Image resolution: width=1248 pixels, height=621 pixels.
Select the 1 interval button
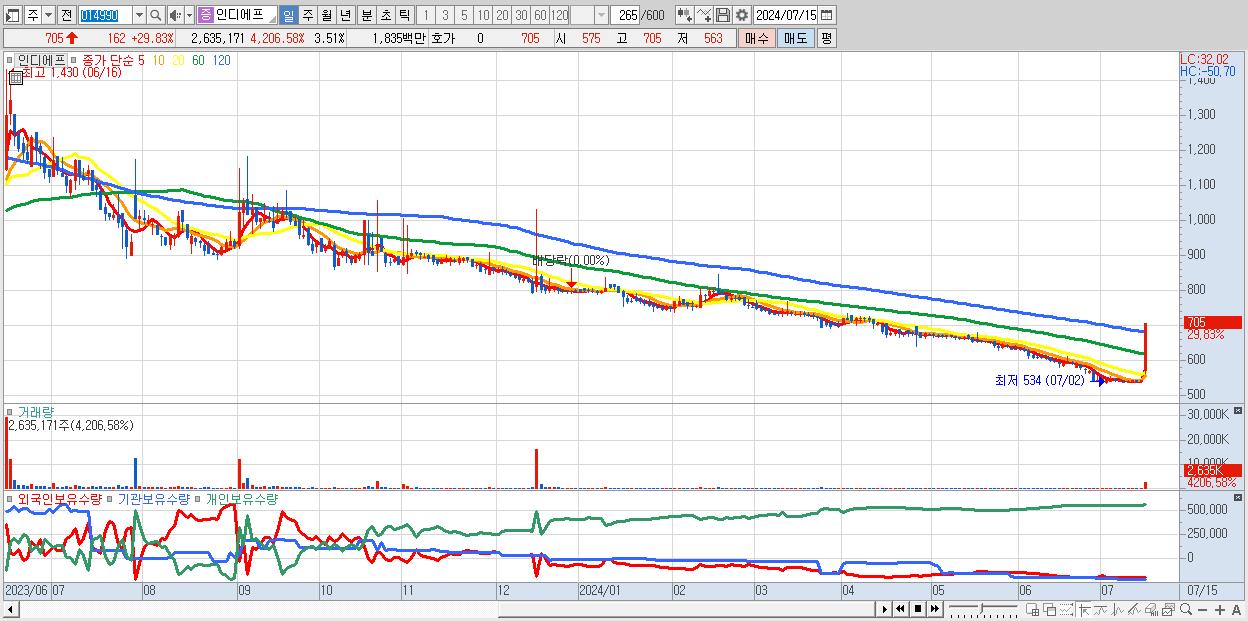425,15
